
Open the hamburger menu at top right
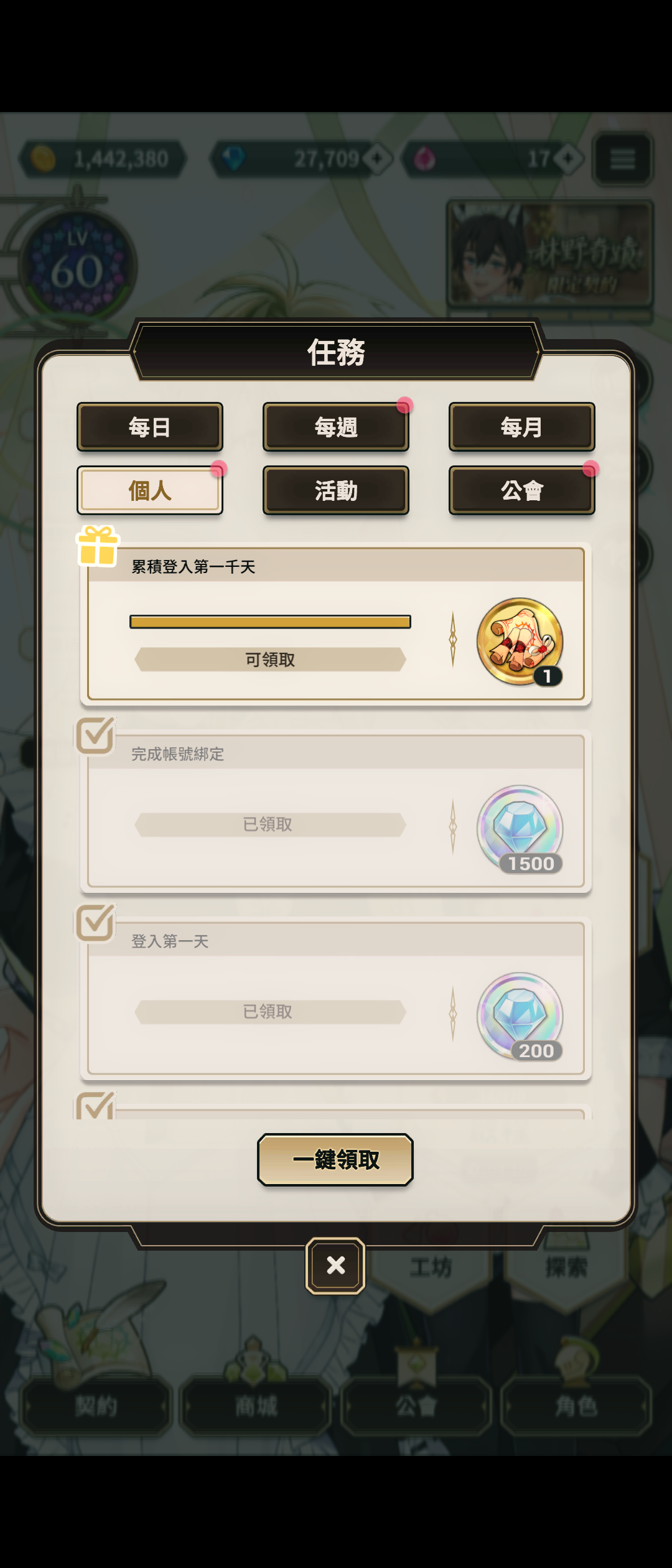[622, 159]
